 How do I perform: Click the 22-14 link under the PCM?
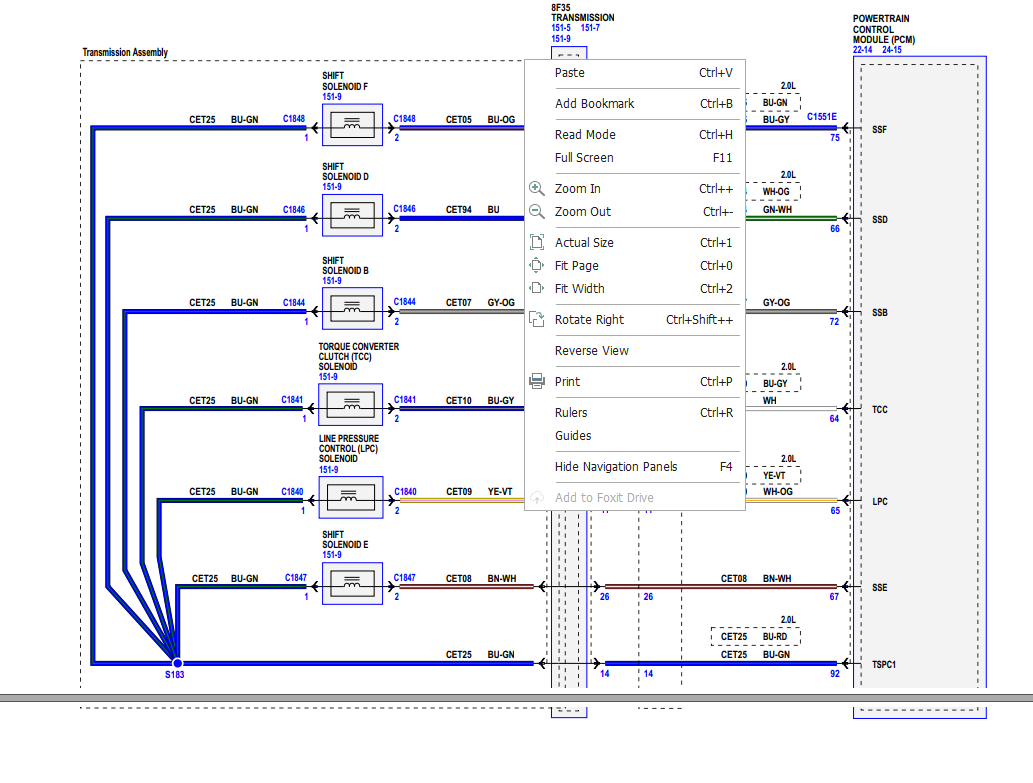864,49
